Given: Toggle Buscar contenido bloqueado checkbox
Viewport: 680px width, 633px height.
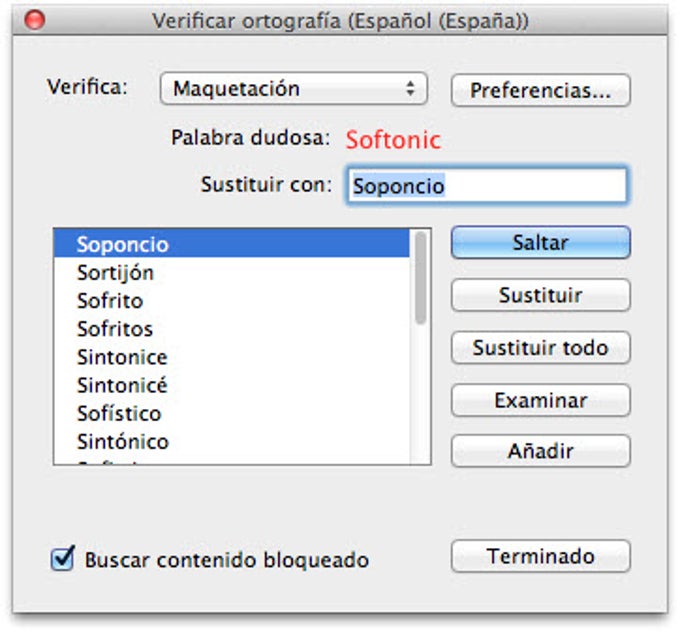Looking at the screenshot, I should [62, 558].
